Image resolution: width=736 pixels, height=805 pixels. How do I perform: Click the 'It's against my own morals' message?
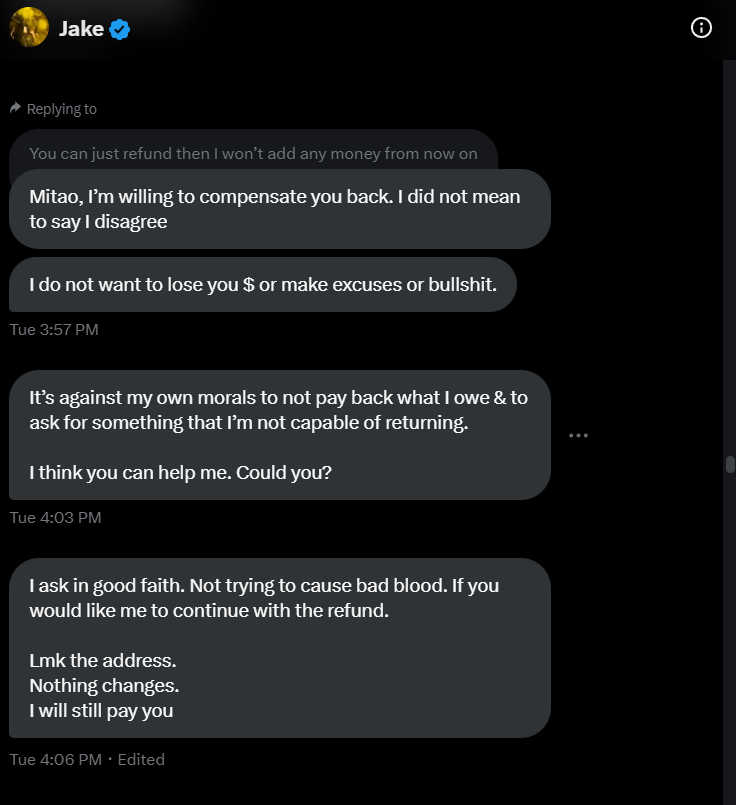point(280,435)
